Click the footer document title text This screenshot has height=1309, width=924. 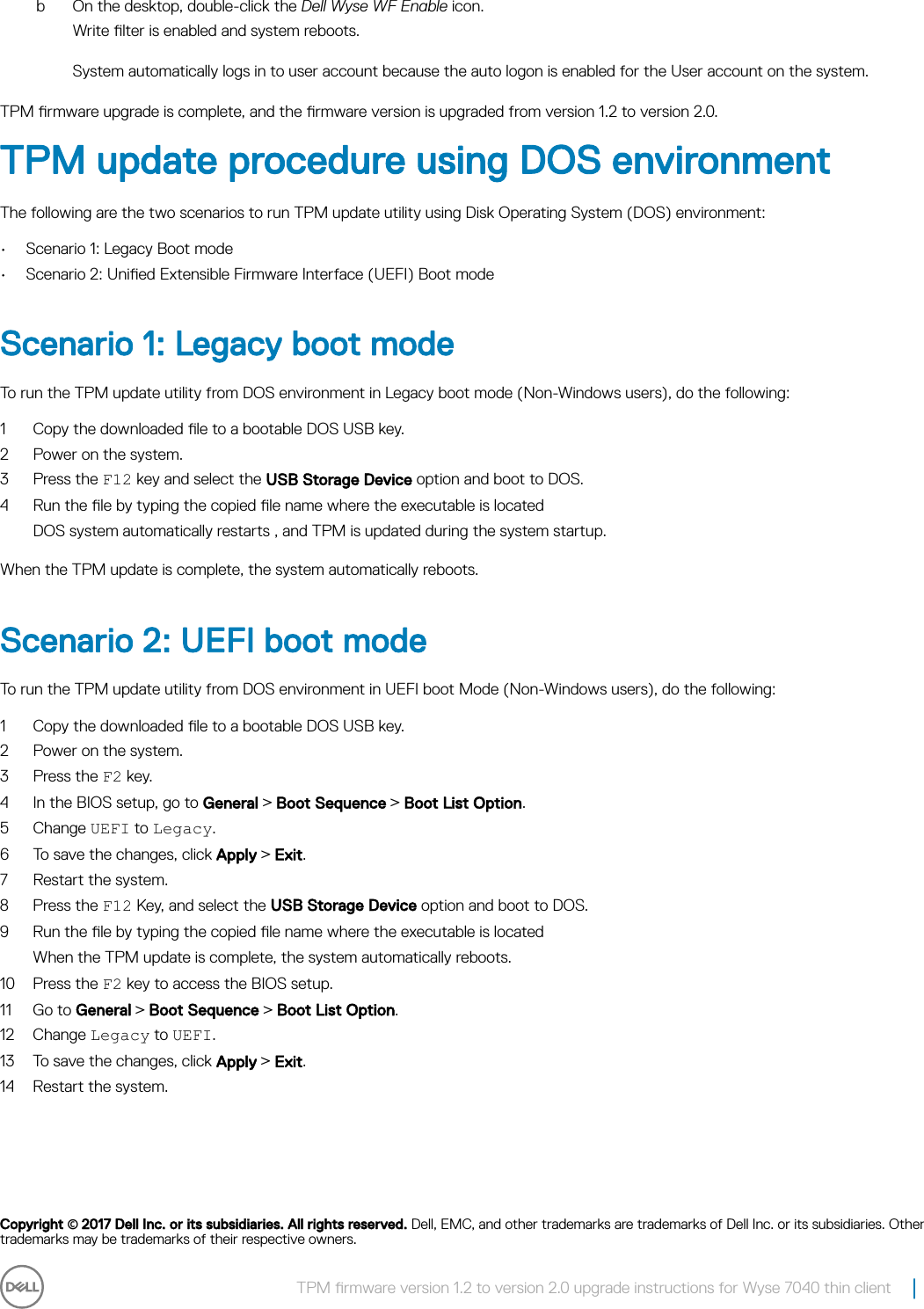593,1288
